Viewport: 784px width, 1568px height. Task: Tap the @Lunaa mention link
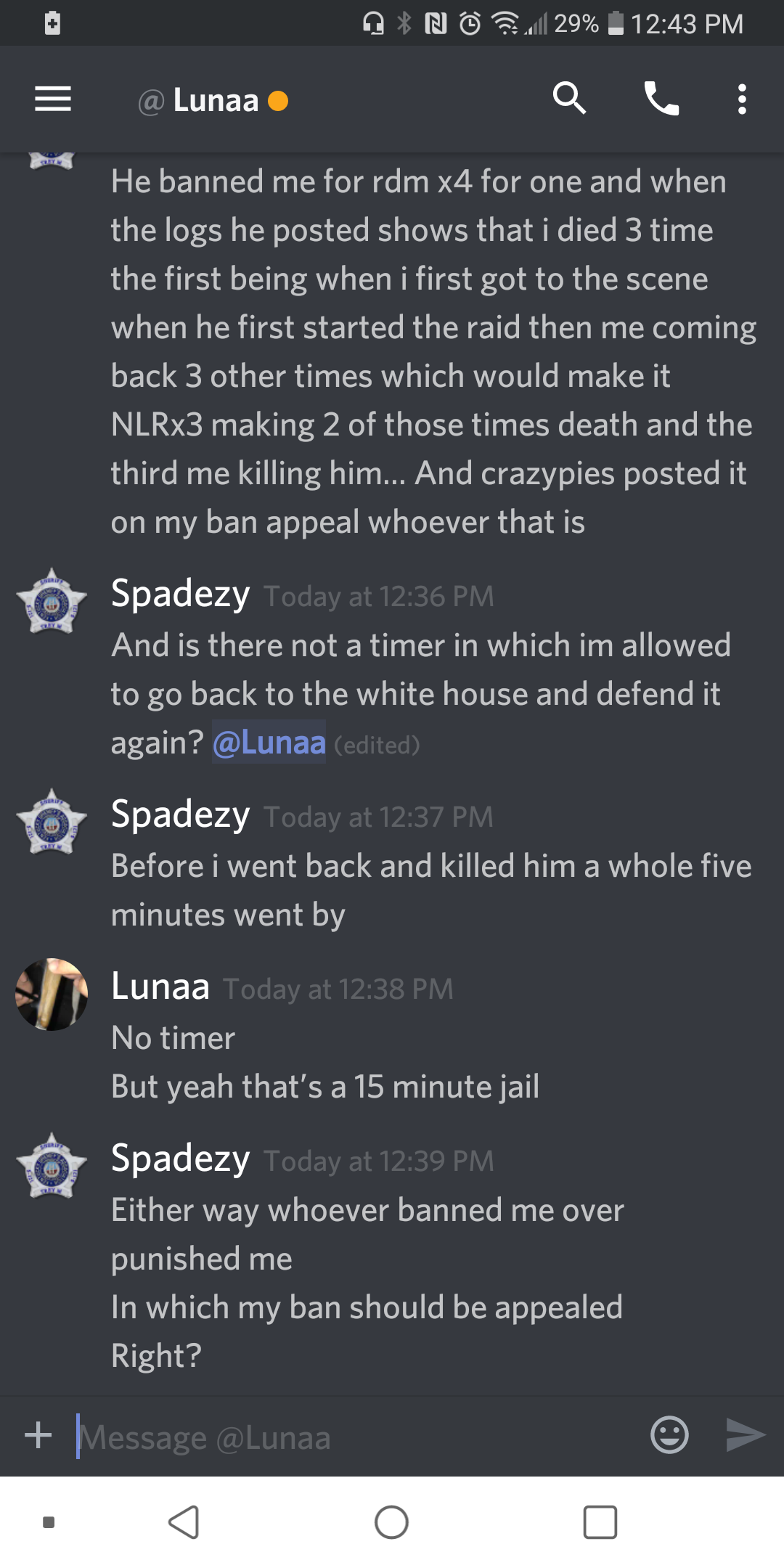[x=269, y=742]
